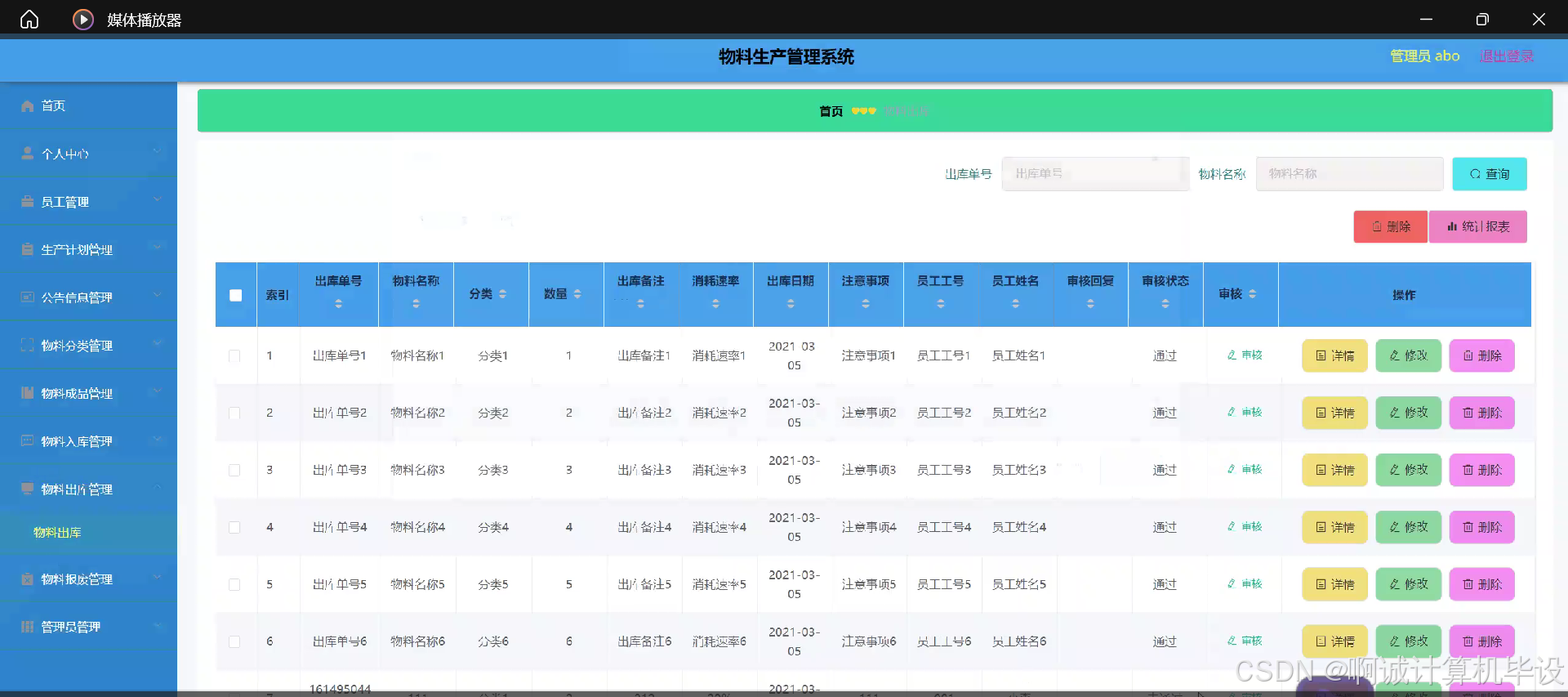Click the red 删除 batch delete button
The image size is (1568, 697).
pos(1391,226)
